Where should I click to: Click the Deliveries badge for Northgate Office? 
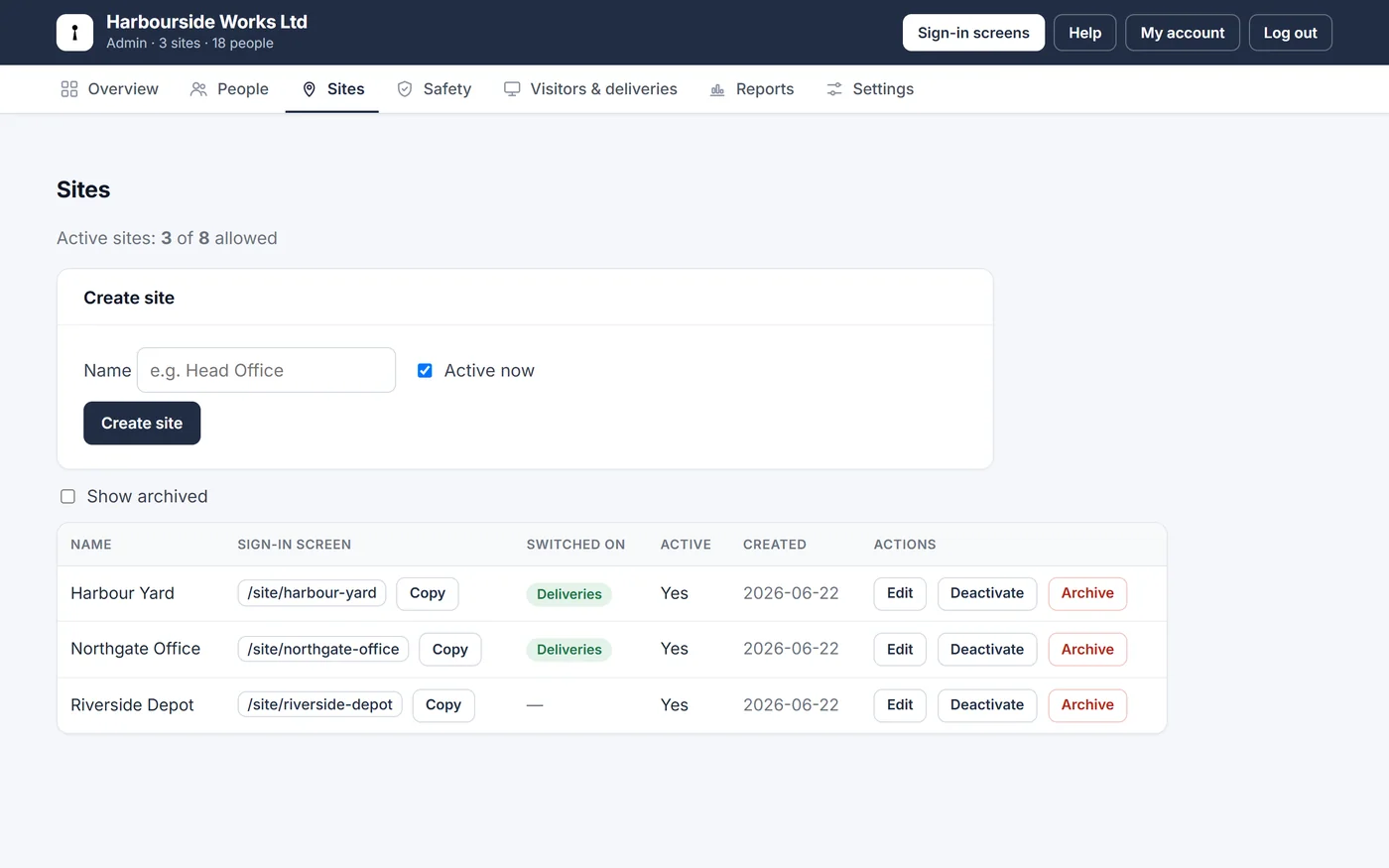coord(569,650)
